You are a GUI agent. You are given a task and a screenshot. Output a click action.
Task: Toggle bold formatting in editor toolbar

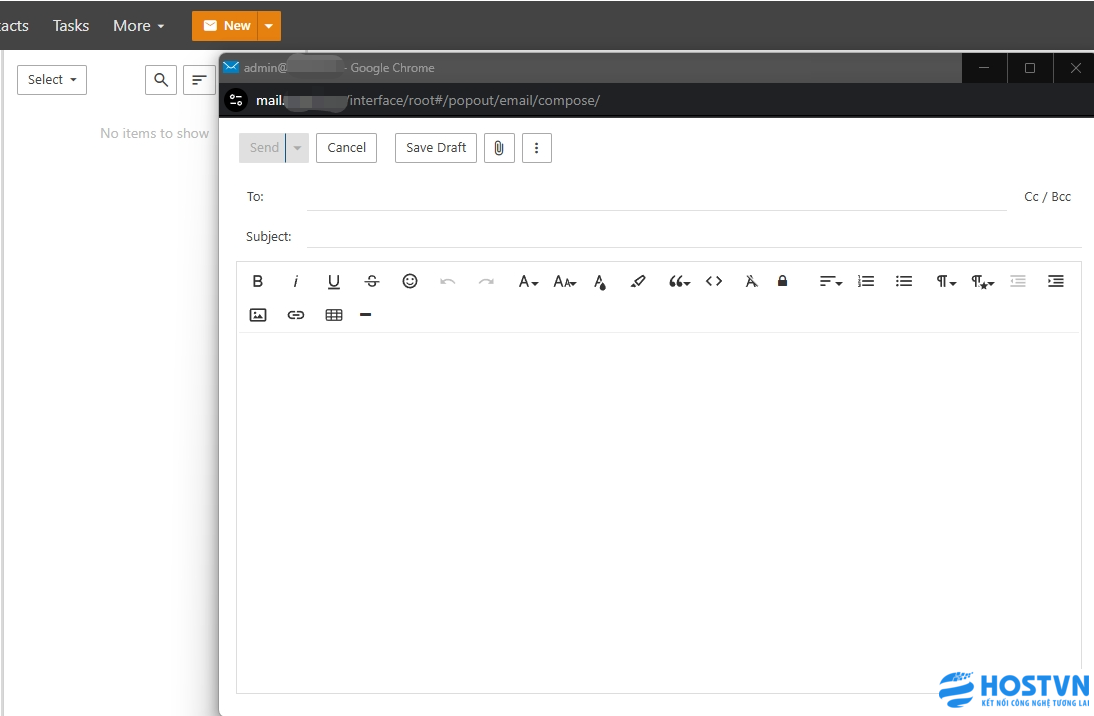pyautogui.click(x=258, y=282)
